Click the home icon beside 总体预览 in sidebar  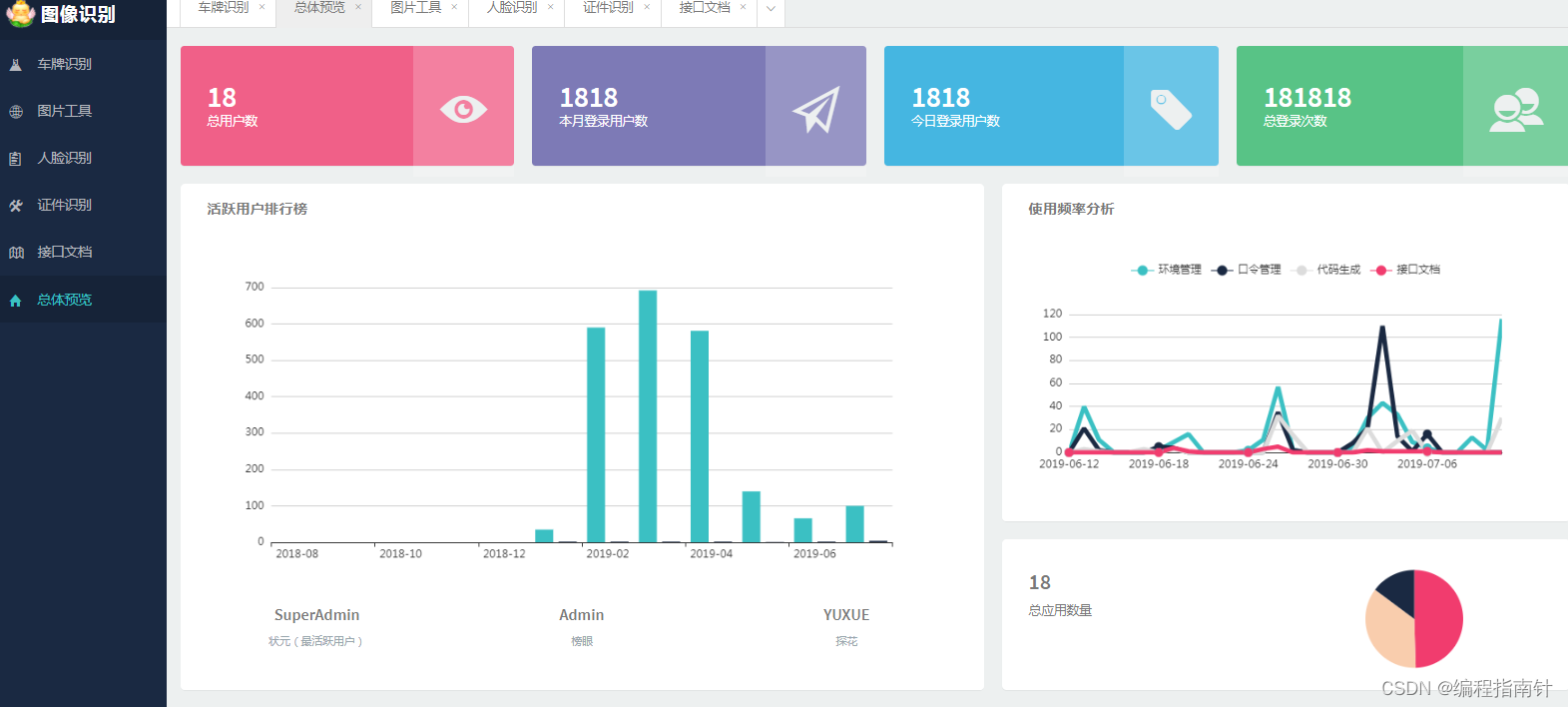pos(16,301)
